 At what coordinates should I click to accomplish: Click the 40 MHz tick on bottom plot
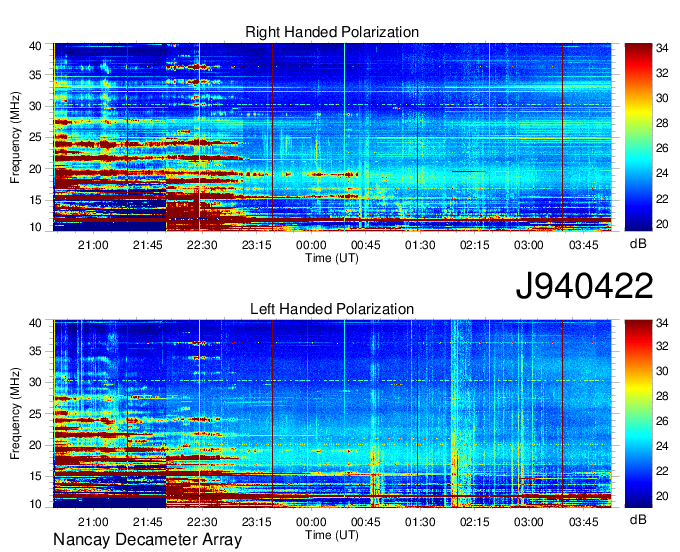pos(36,323)
